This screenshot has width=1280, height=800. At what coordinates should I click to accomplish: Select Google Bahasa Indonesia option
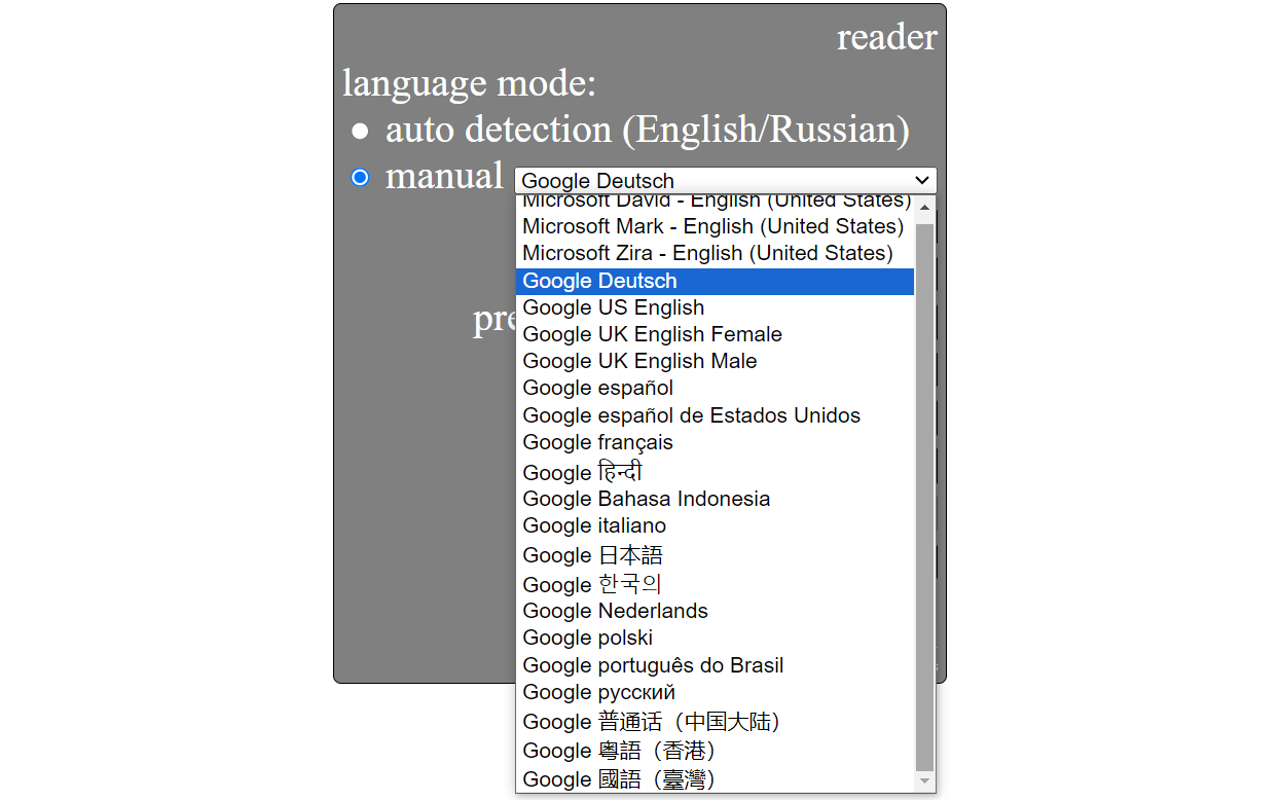715,499
